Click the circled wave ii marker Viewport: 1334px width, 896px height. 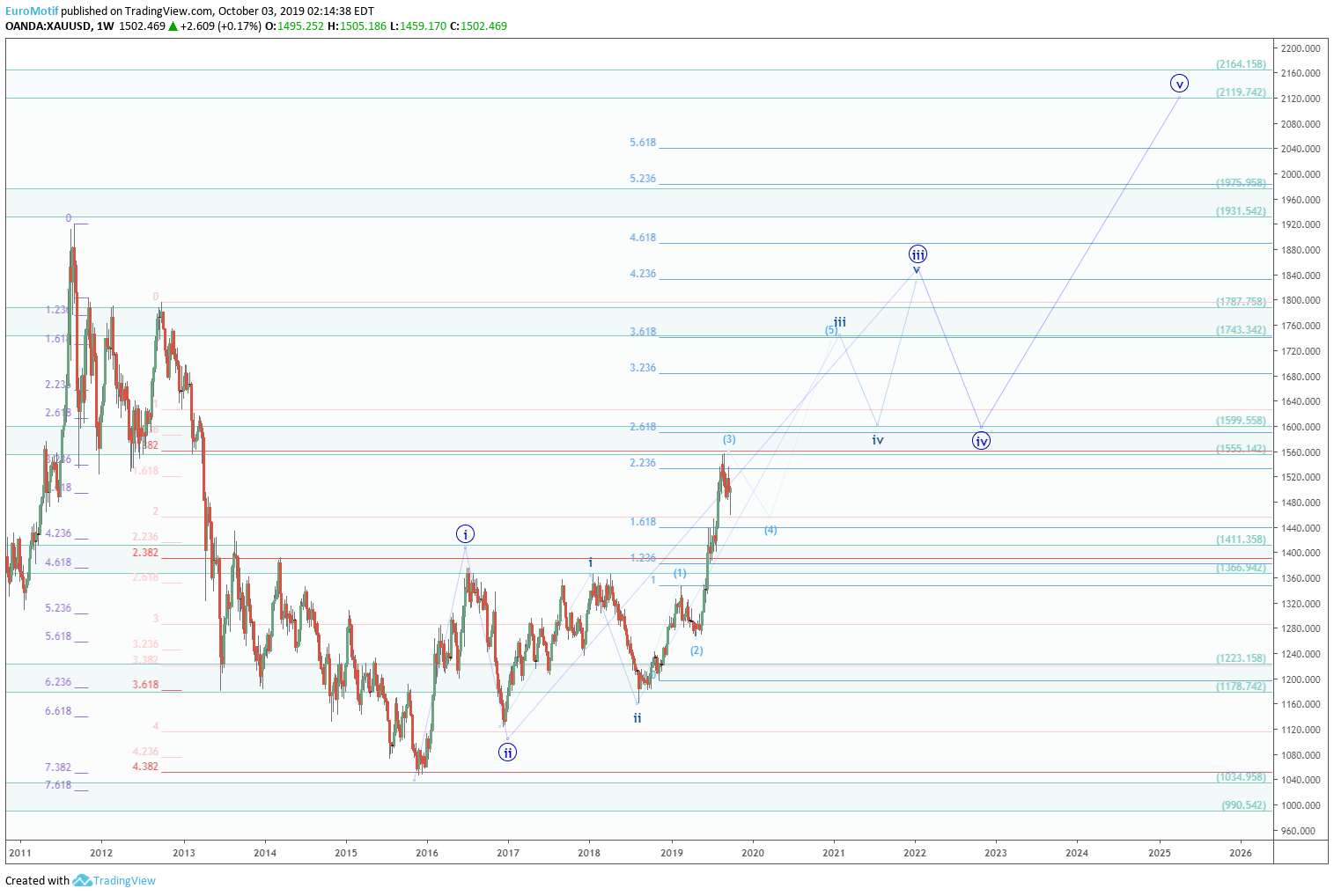click(507, 753)
